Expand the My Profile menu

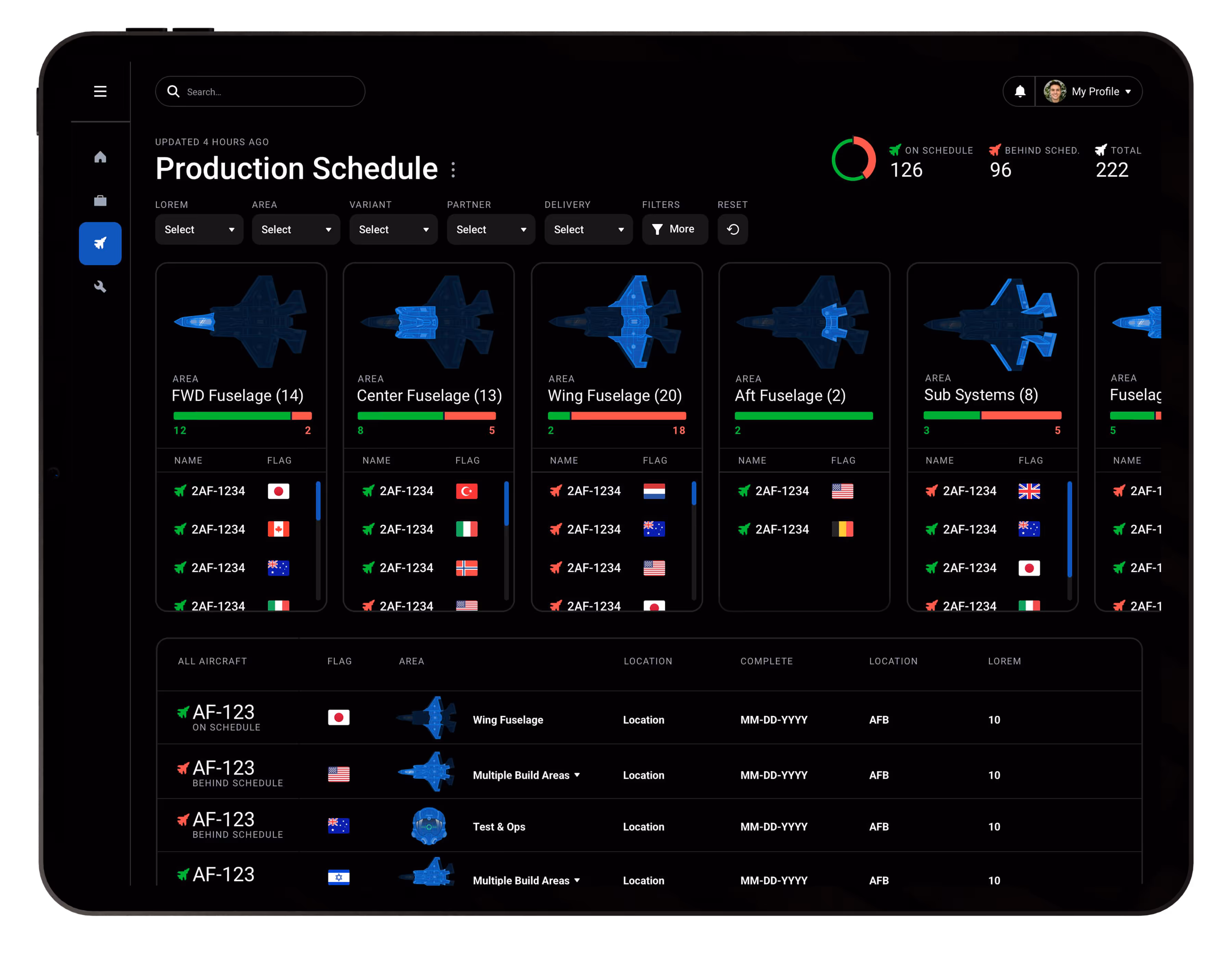pyautogui.click(x=1094, y=91)
